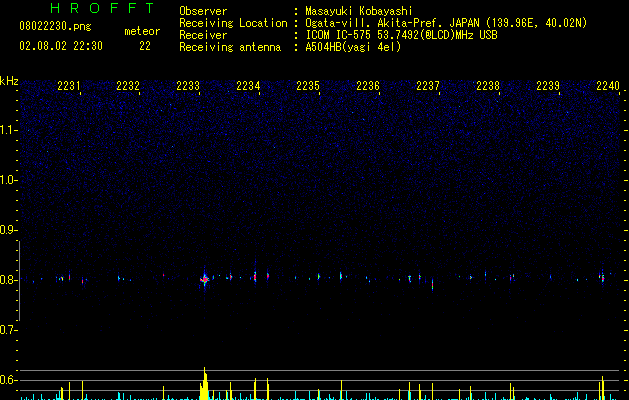
Task: Click the 0.6 kHz axis label
Action: click(x=8, y=380)
